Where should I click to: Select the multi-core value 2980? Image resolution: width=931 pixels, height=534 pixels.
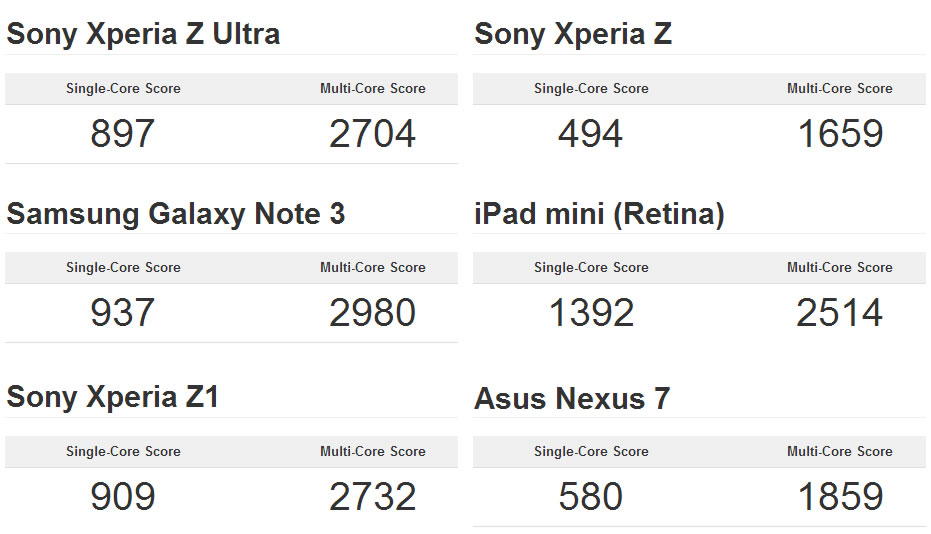pyautogui.click(x=372, y=313)
